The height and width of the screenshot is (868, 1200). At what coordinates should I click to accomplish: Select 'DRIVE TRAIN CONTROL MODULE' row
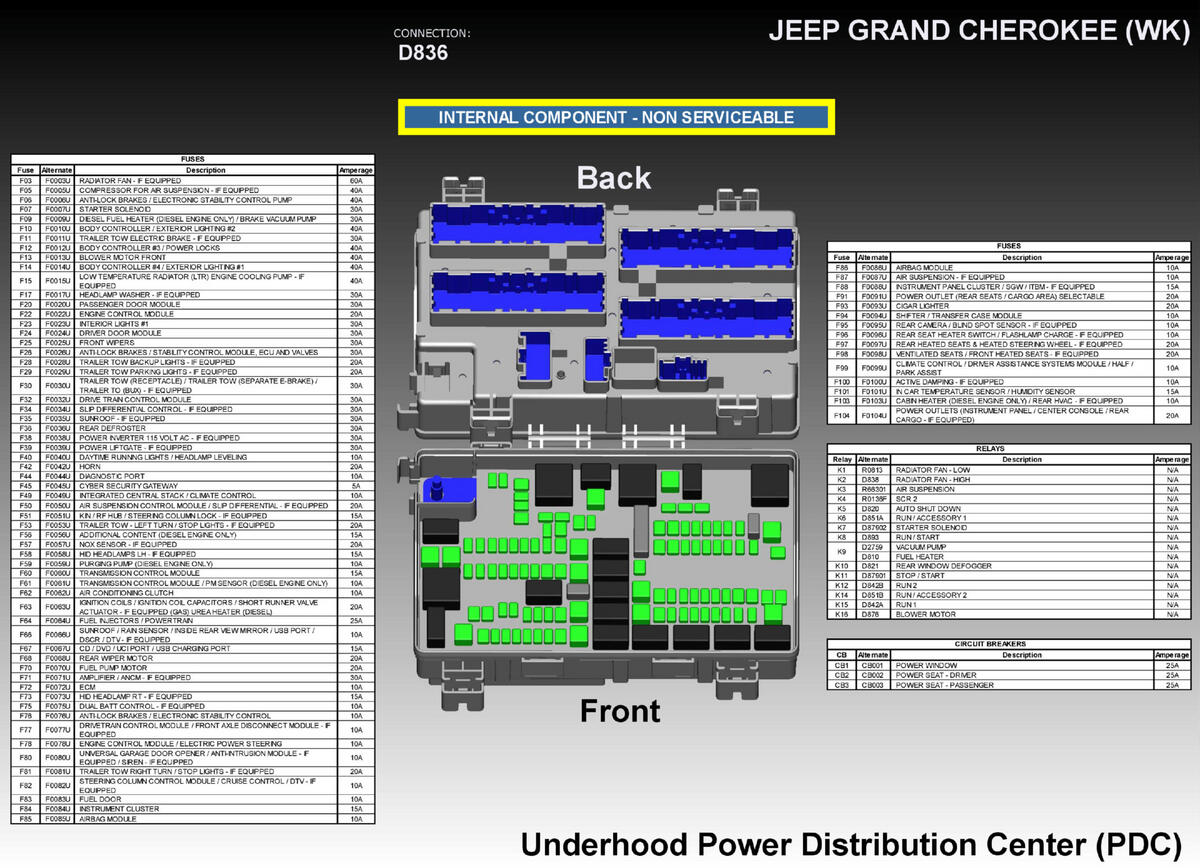[x=193, y=399]
